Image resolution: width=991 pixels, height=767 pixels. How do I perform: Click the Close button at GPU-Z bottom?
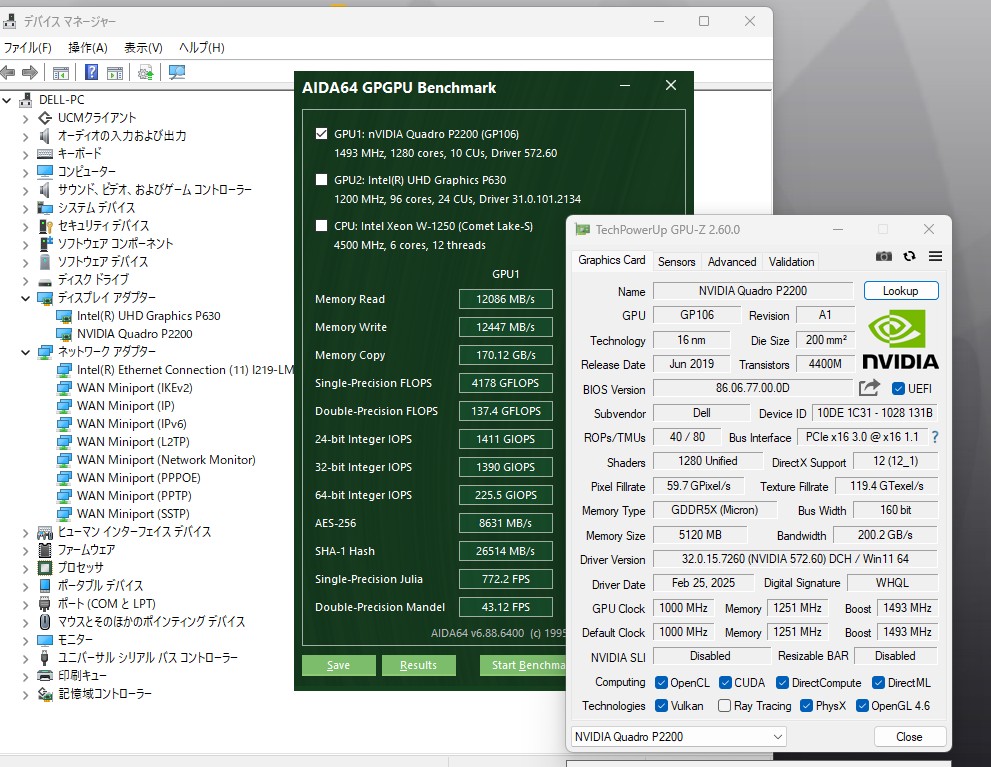[x=909, y=737]
